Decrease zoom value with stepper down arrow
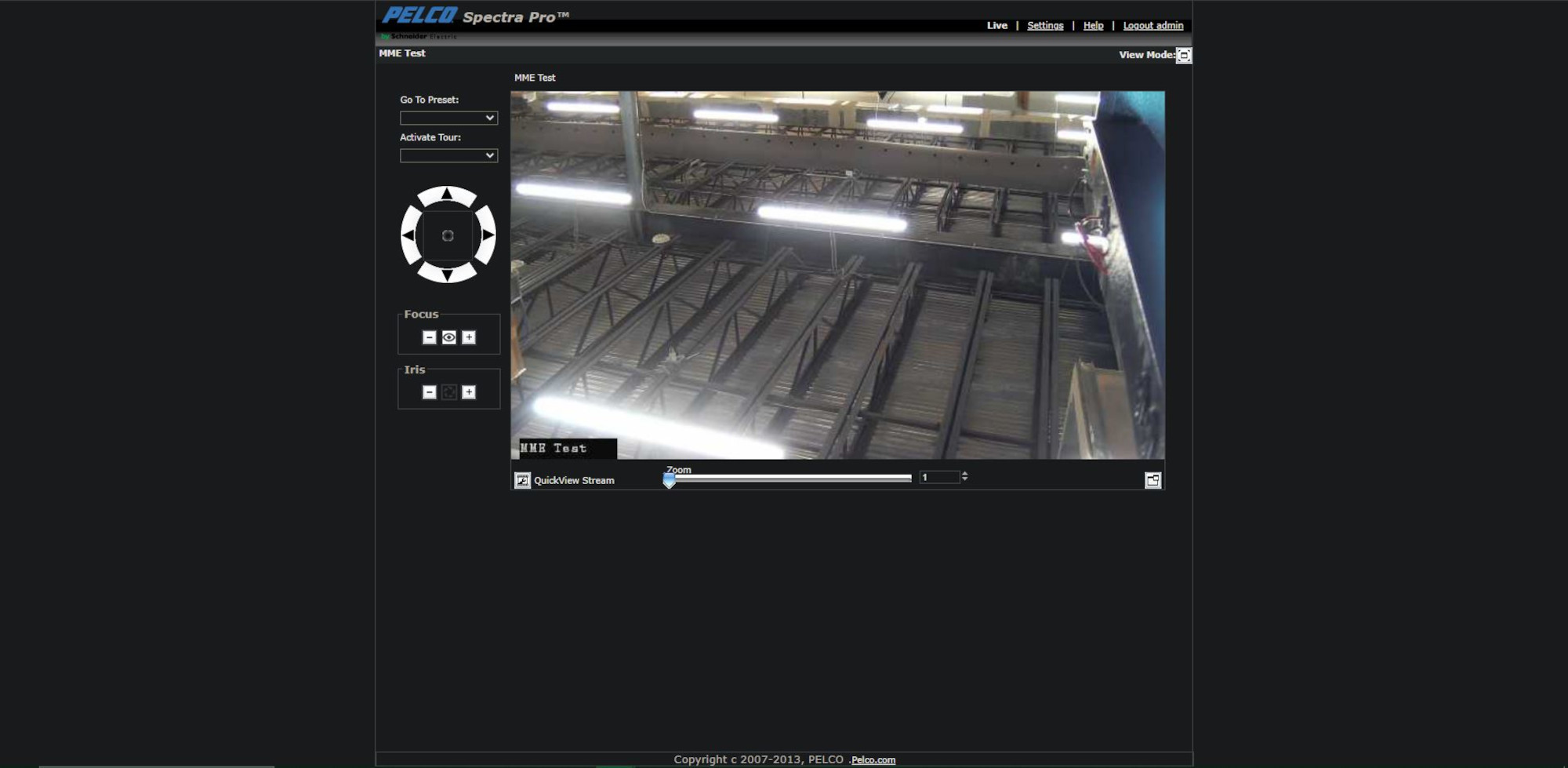1568x768 pixels. tap(964, 479)
